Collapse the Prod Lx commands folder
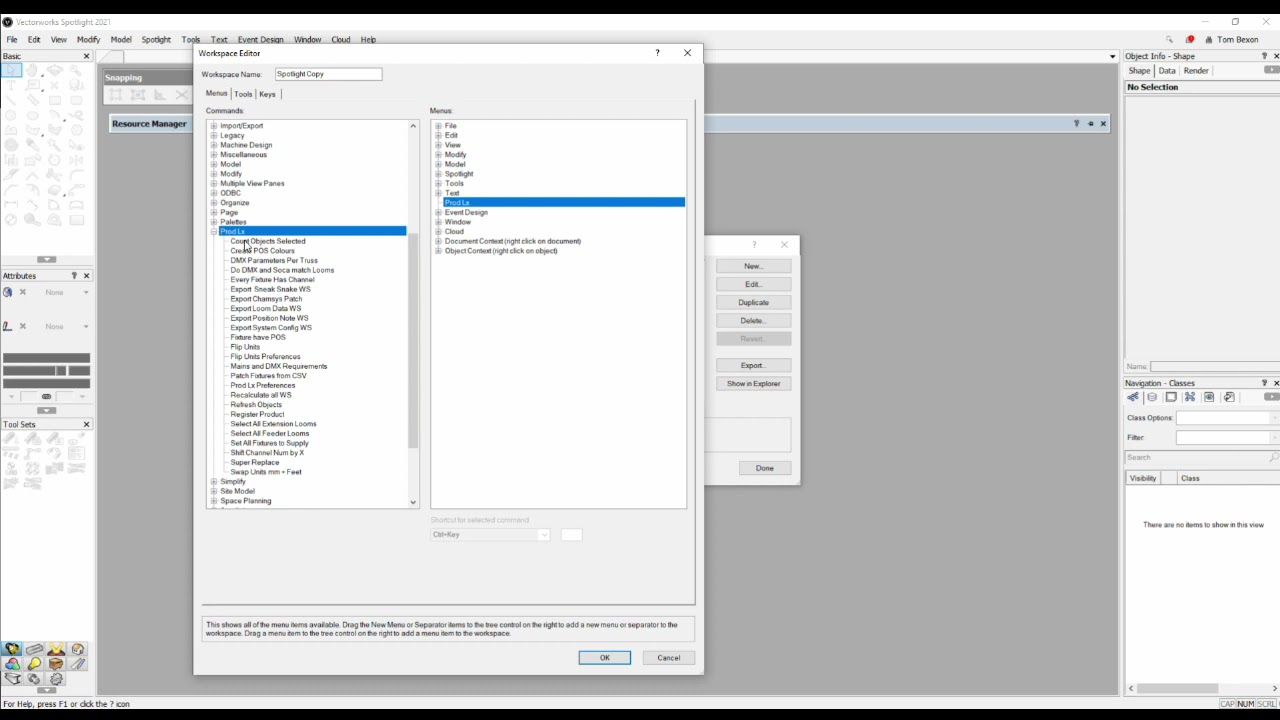The height and width of the screenshot is (720, 1280). [214, 231]
